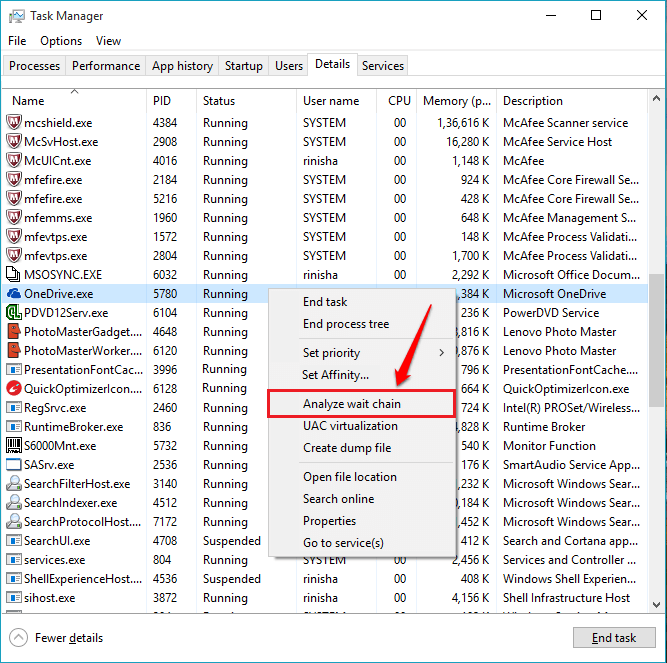Sort by the CPU column header

(396, 101)
